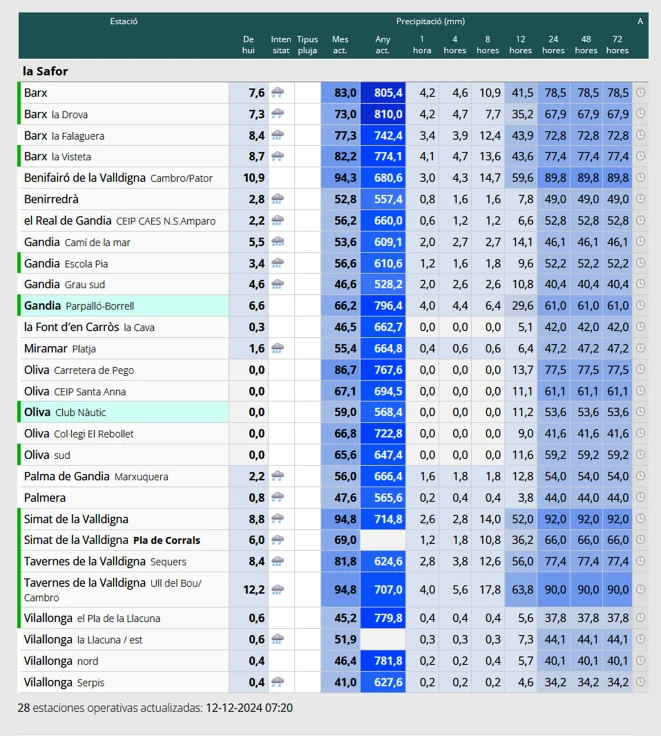The width and height of the screenshot is (661, 736).
Task: Open the clock icon for Gandia Parpalló-Borrell
Action: point(640,306)
